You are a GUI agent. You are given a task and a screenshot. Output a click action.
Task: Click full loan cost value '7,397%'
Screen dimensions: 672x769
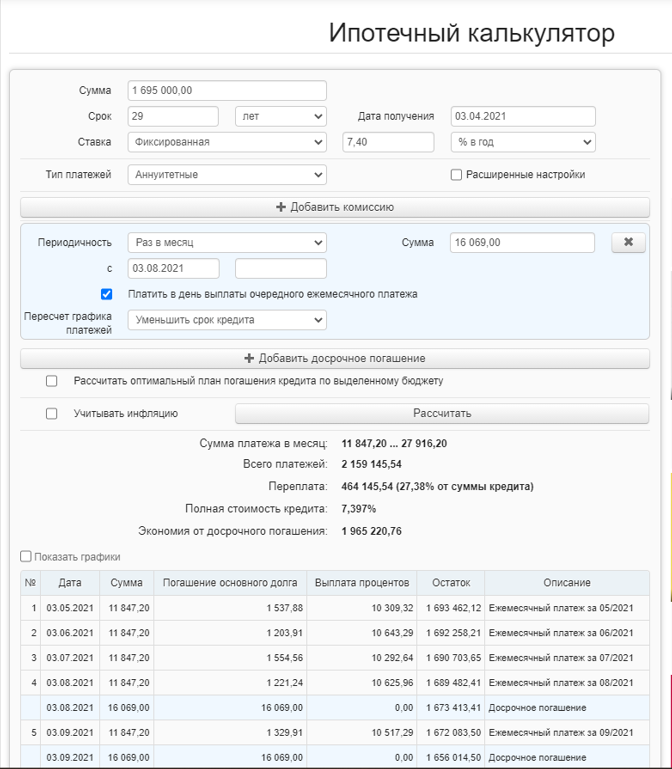click(359, 509)
